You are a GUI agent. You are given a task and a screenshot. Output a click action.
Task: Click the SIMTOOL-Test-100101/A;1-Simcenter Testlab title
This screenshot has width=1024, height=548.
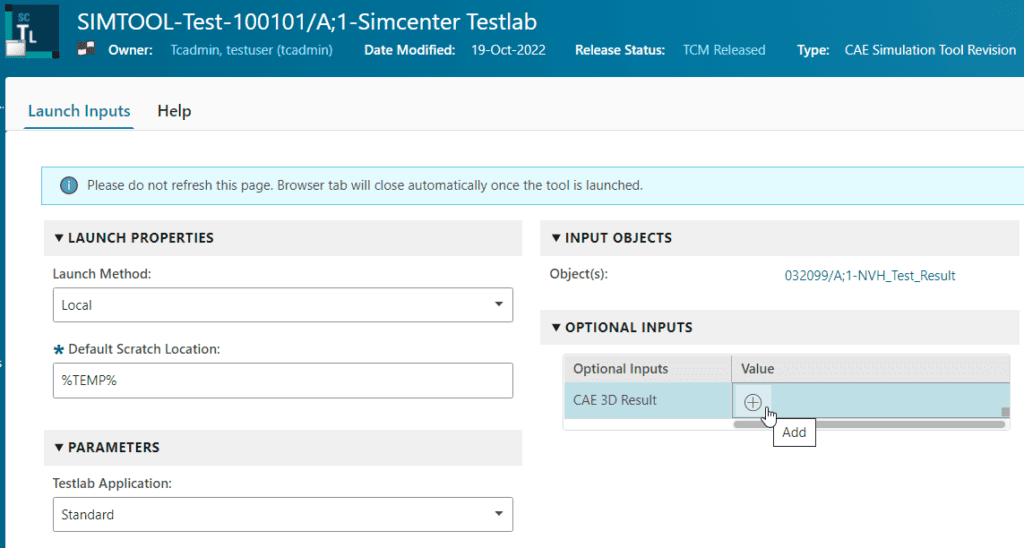(x=307, y=22)
